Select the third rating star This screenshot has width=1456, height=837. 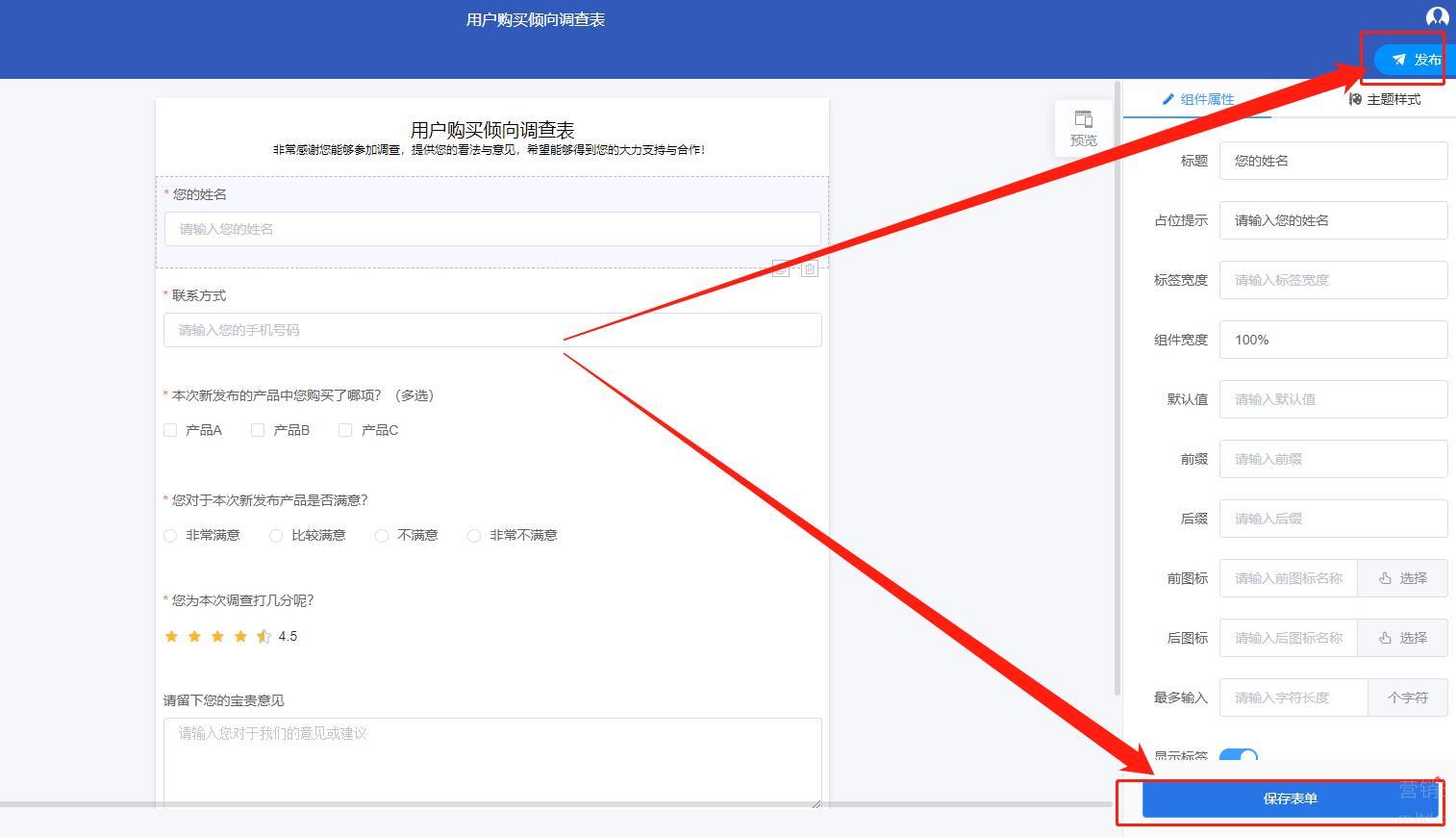pos(217,636)
